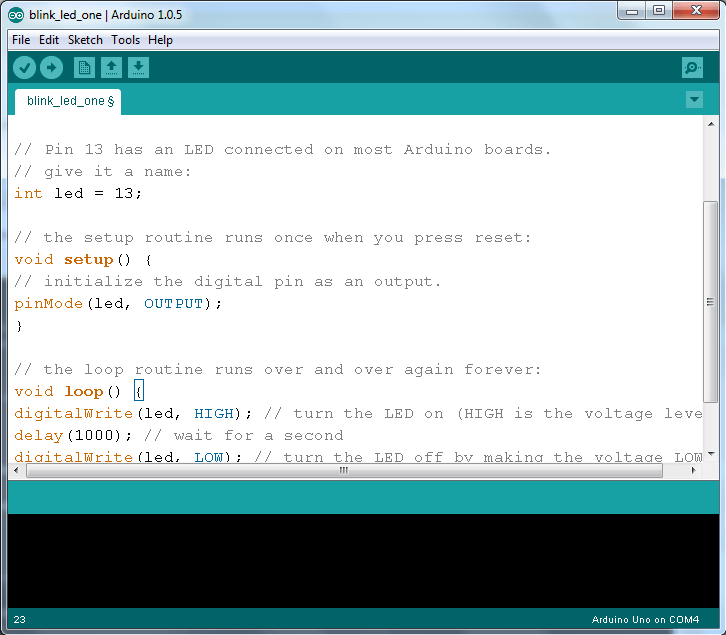Click the Upload arrow icon
The height and width of the screenshot is (635, 726).
[x=51, y=67]
